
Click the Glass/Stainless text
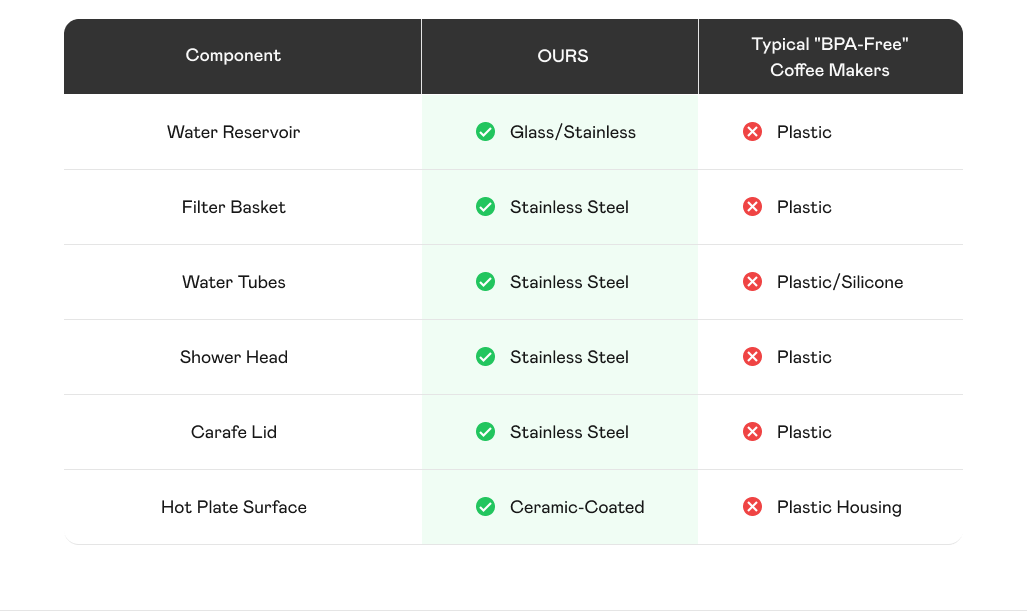(572, 132)
